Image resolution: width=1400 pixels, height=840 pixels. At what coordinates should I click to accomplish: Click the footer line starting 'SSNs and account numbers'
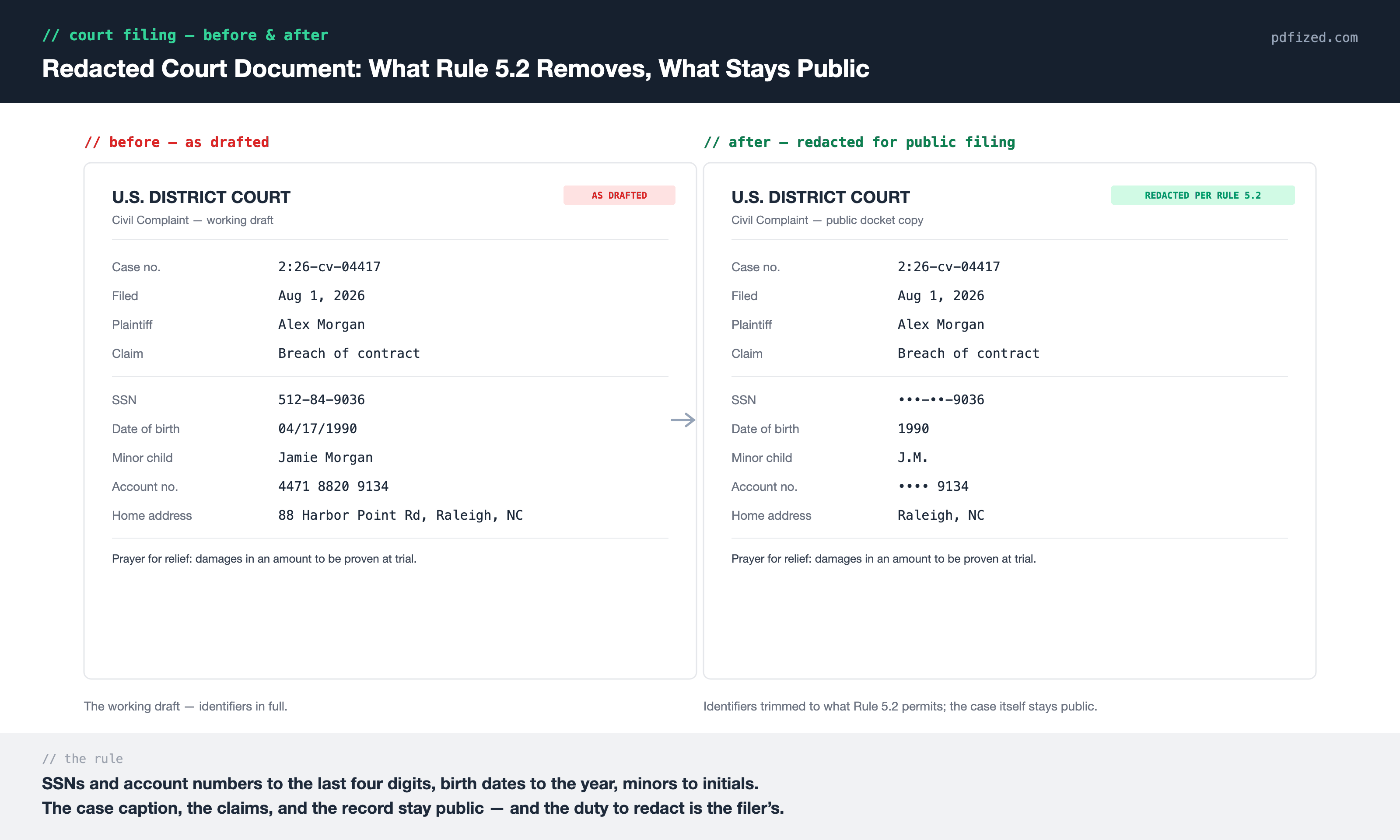click(400, 784)
